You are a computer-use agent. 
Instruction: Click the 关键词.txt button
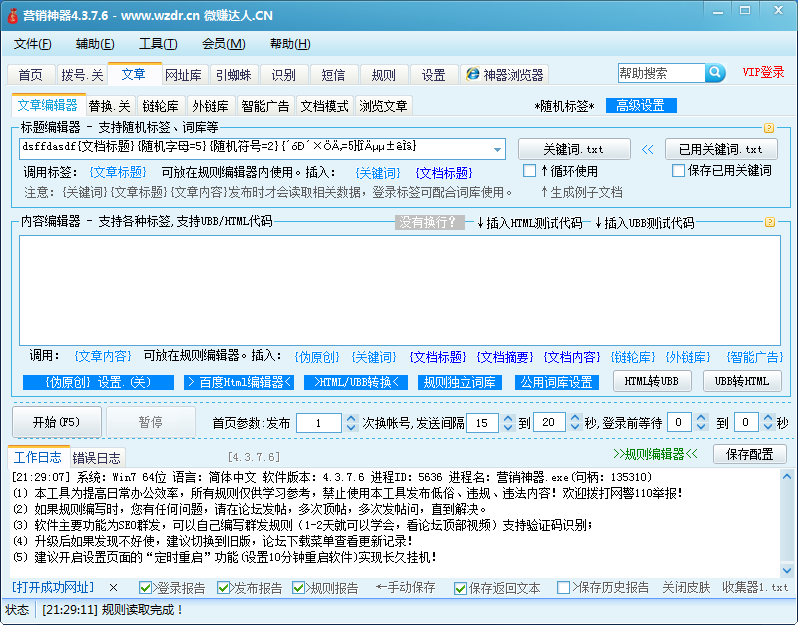point(574,150)
